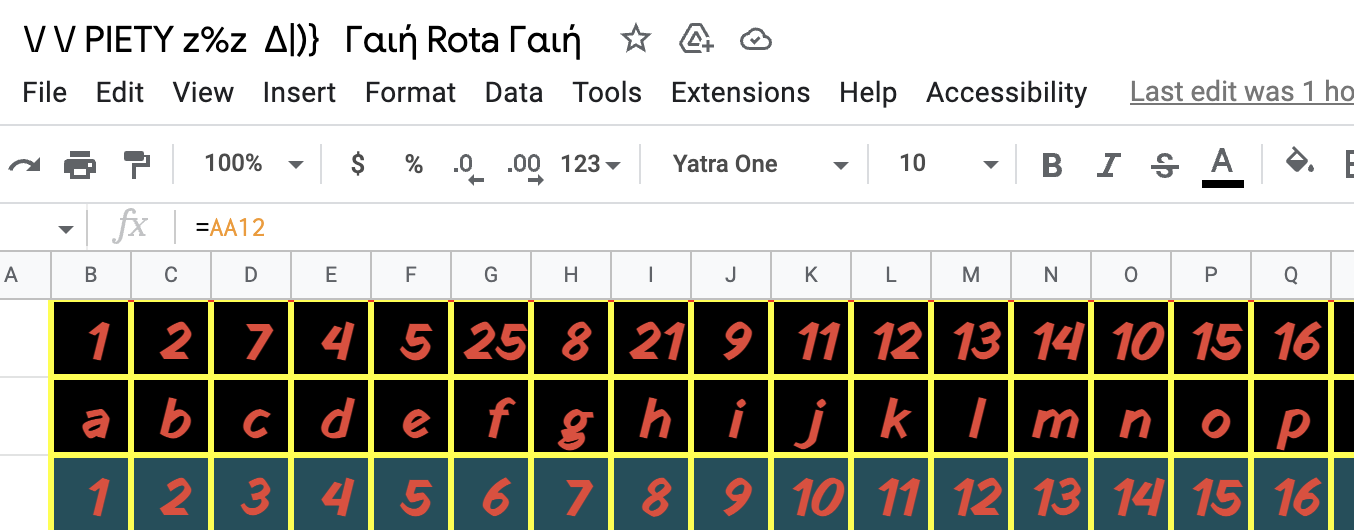Open the Extensions menu

click(740, 93)
